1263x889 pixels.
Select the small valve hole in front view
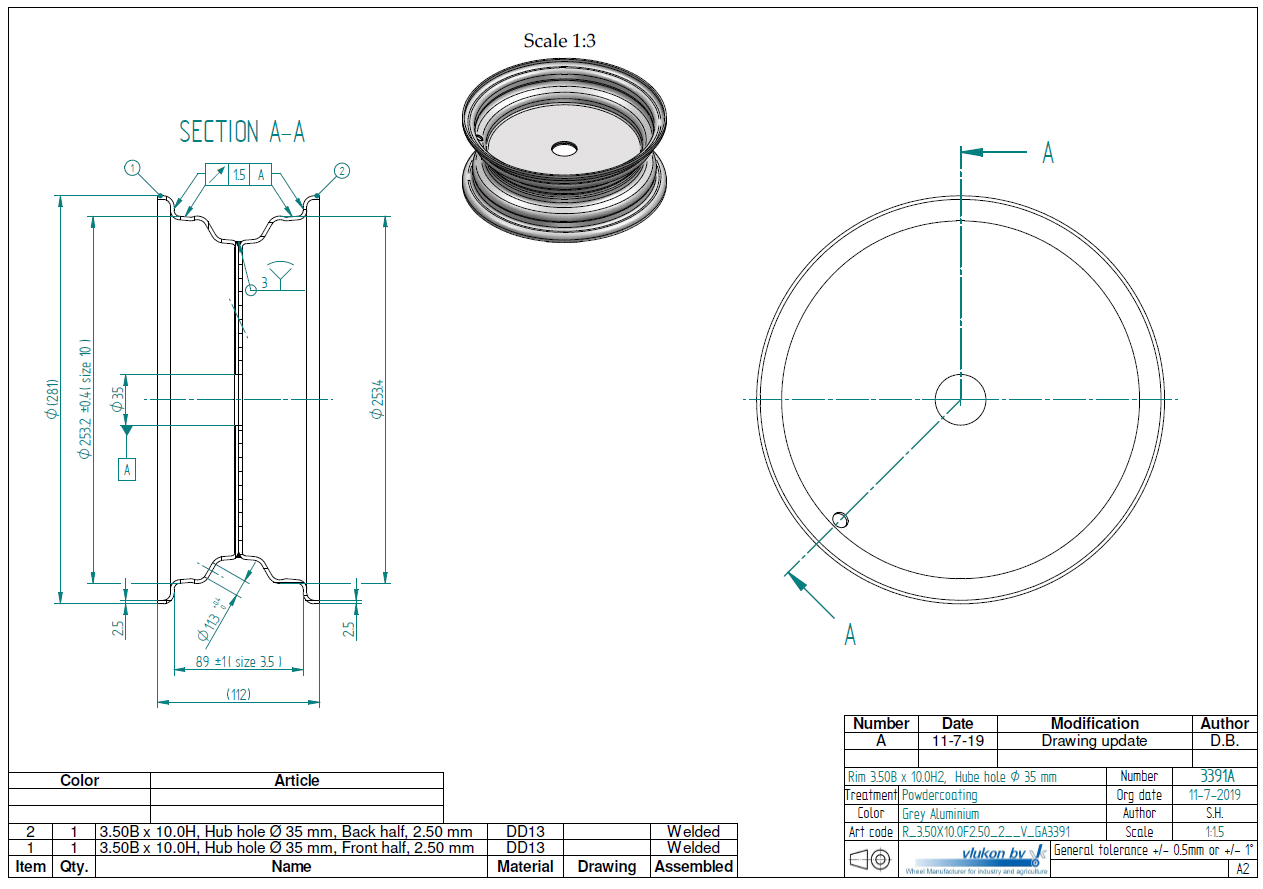tap(841, 518)
